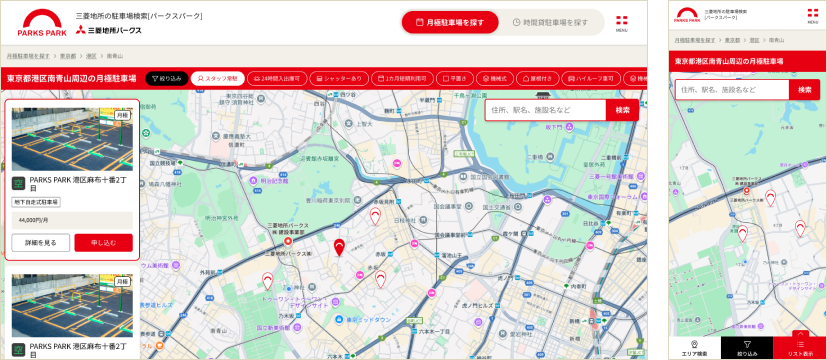Click the 検索 button on desktop map
This screenshot has height=360, width=827.
[x=622, y=110]
